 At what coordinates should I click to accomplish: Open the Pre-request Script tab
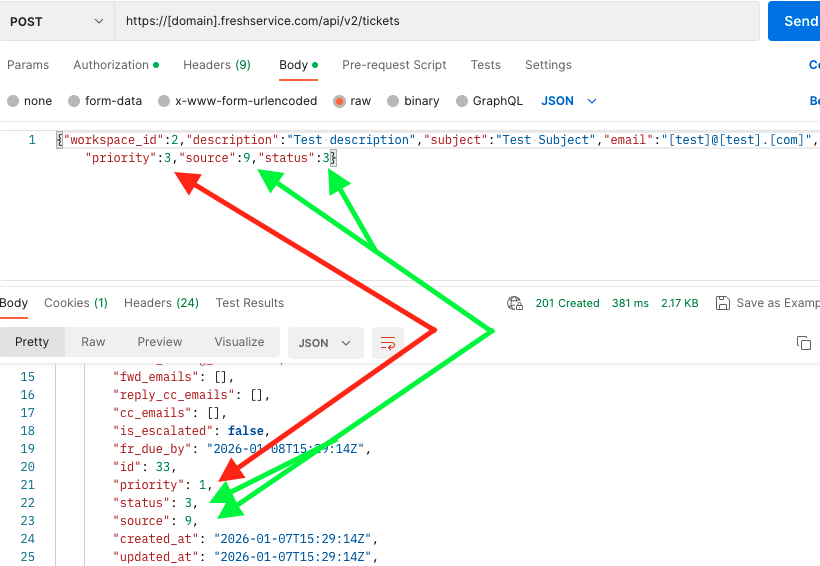[394, 65]
